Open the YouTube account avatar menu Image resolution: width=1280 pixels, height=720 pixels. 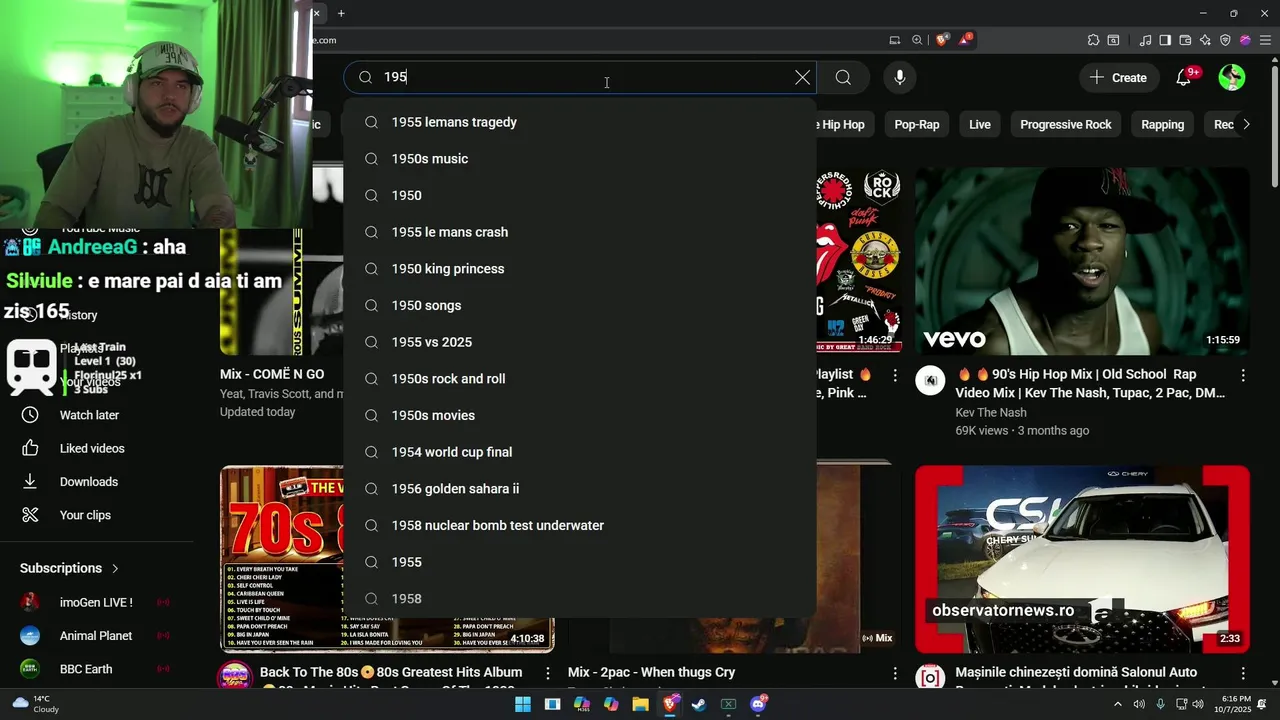1232,78
